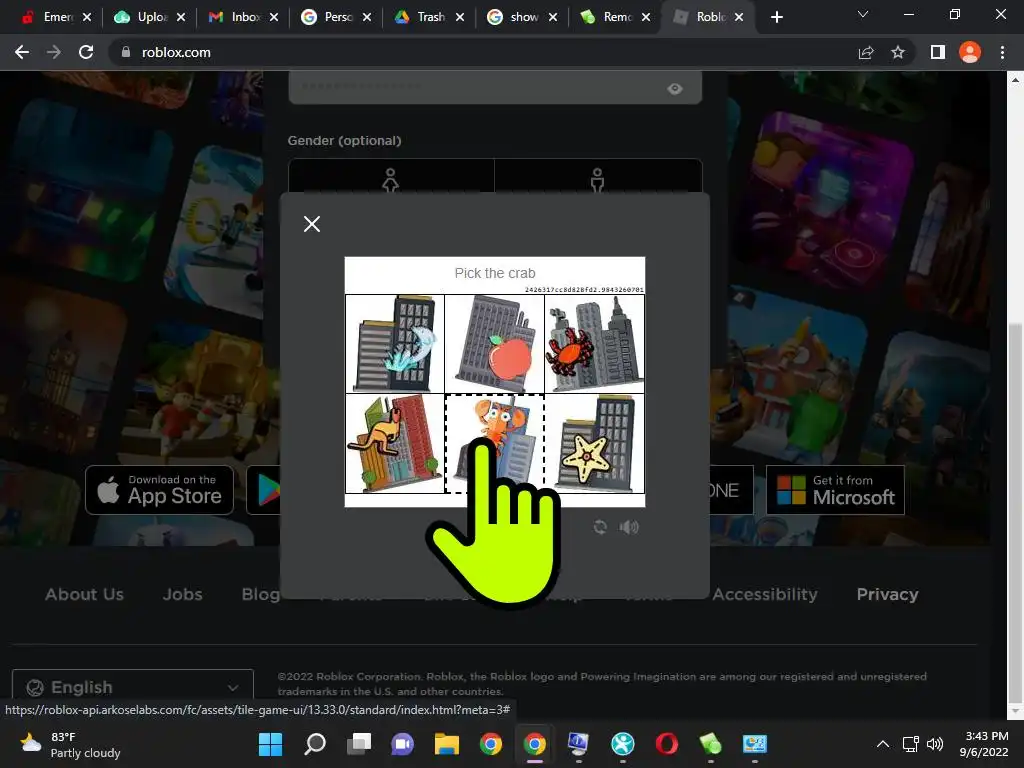Screen dimensions: 1024x768
Task: Open a new browser tab
Action: pyautogui.click(x=776, y=17)
